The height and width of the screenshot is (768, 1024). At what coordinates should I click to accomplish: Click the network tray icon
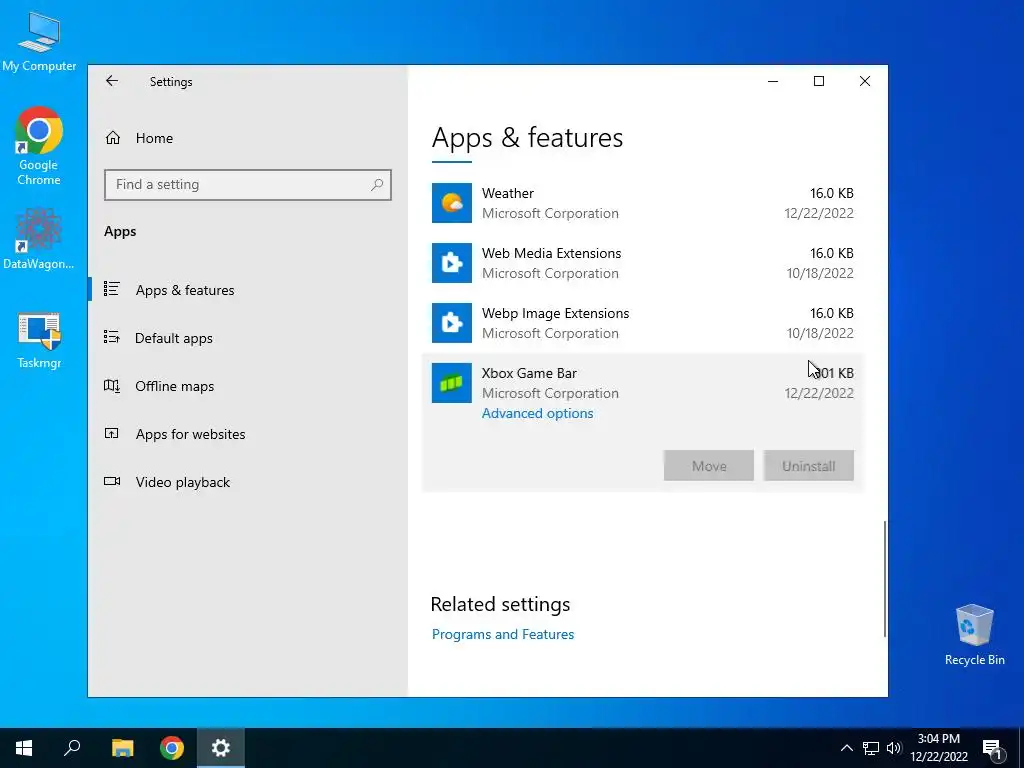pyautogui.click(x=871, y=748)
